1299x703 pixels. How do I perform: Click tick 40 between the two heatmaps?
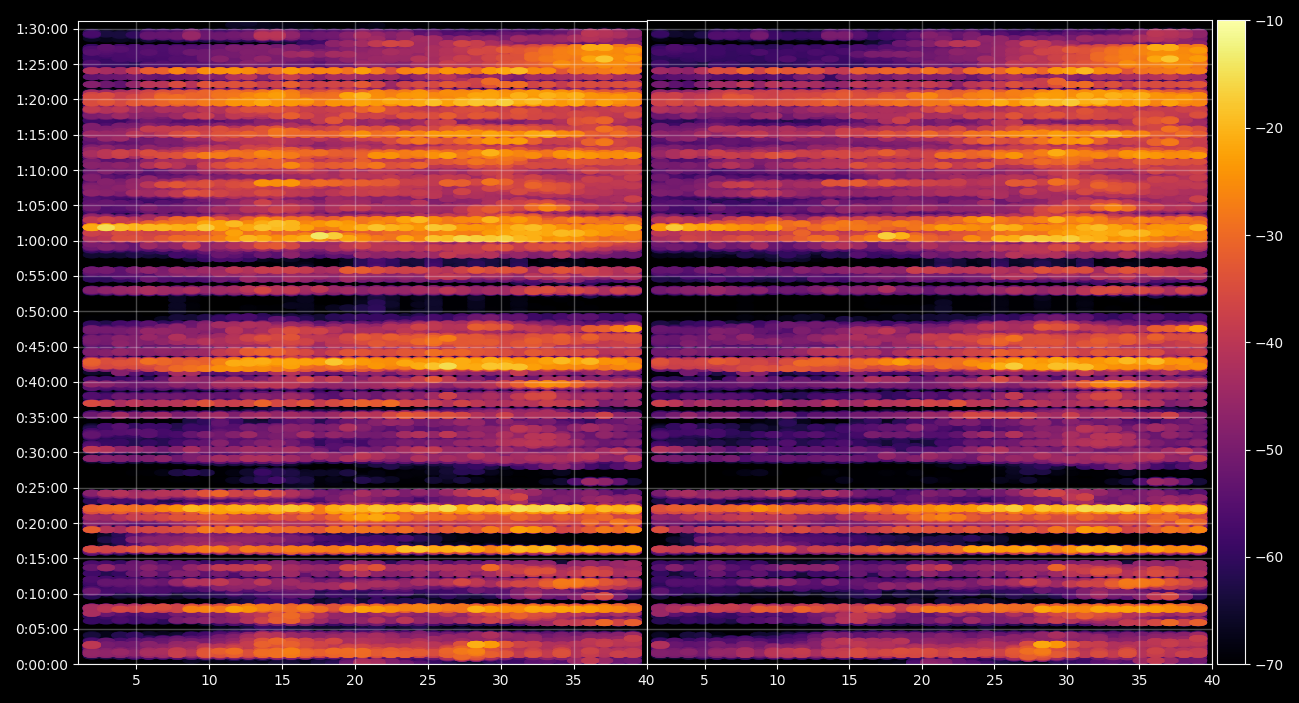click(x=646, y=681)
